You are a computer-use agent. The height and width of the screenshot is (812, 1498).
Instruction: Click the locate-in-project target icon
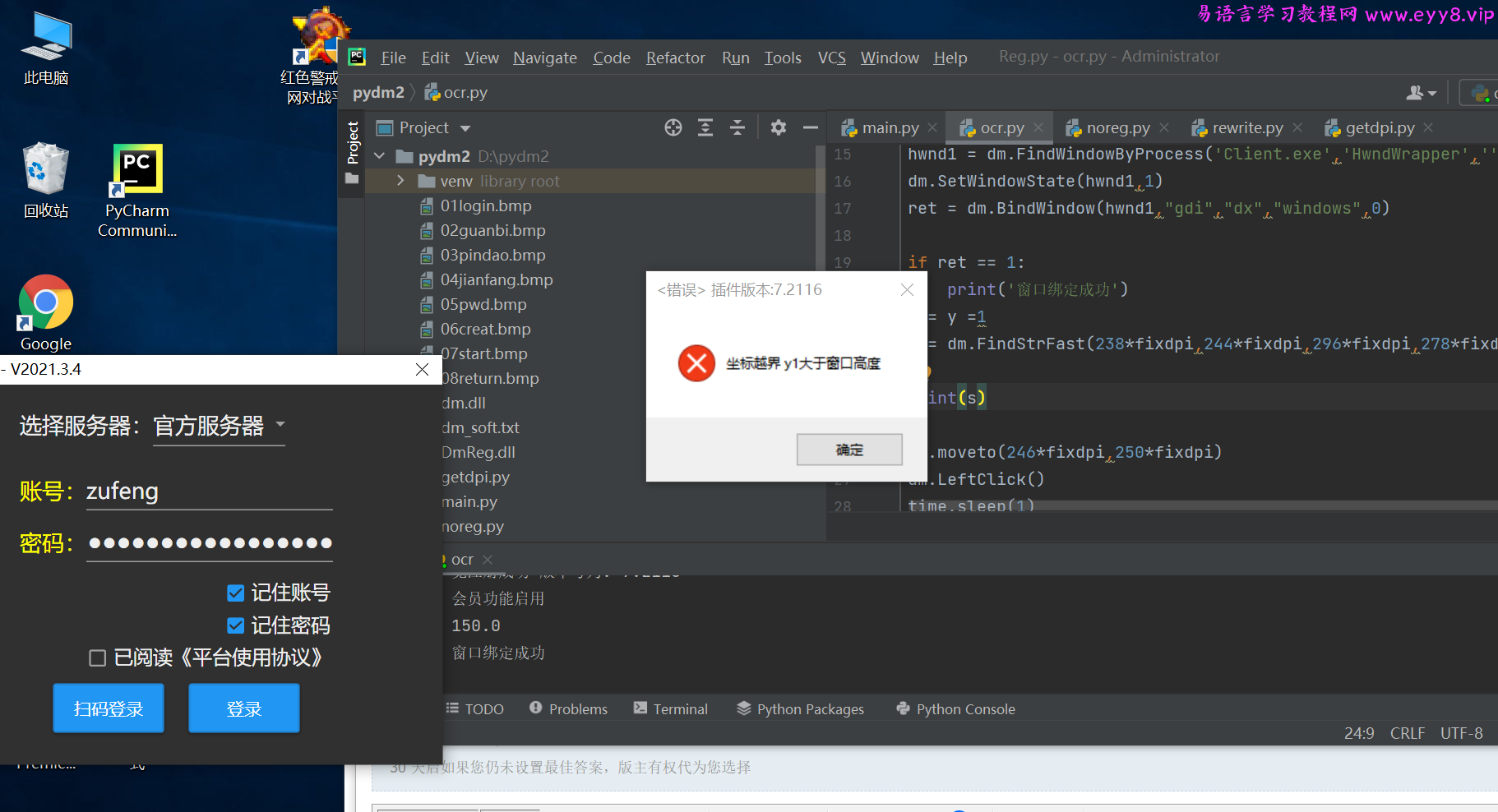[x=673, y=127]
